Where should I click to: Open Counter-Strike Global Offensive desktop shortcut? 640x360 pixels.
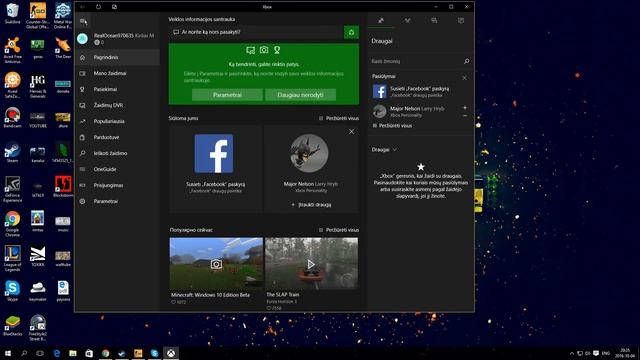coord(38,16)
